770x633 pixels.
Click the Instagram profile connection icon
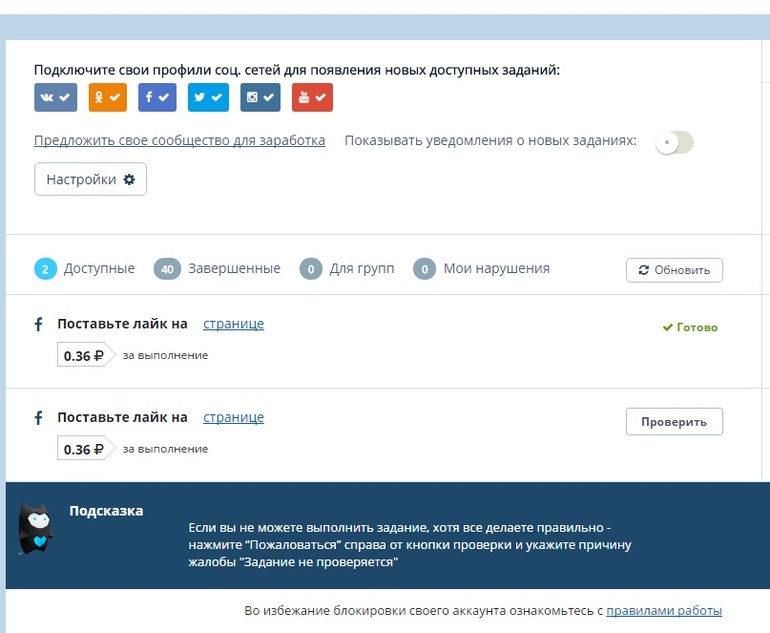pyautogui.click(x=260, y=97)
